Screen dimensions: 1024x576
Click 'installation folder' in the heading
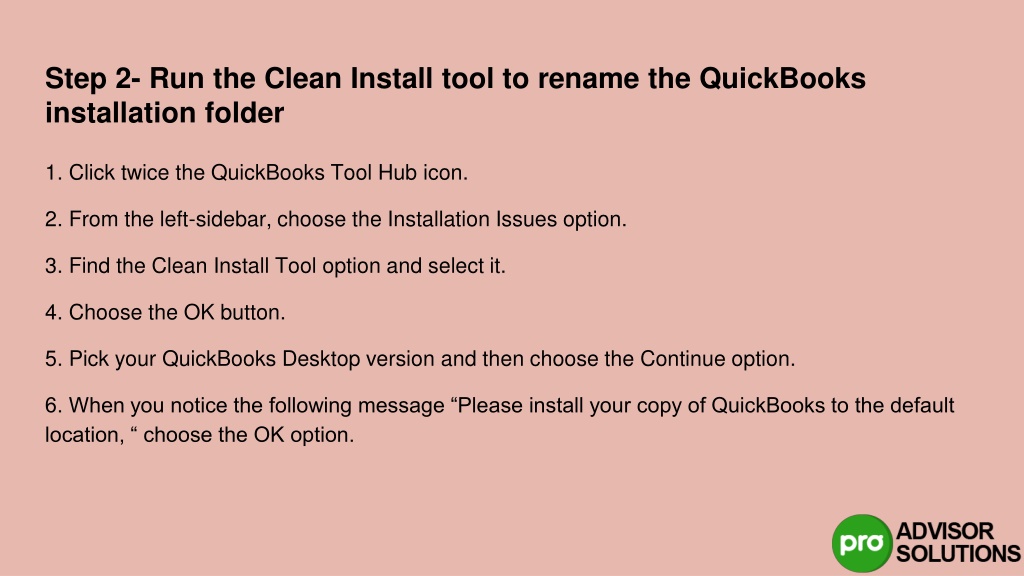point(165,113)
